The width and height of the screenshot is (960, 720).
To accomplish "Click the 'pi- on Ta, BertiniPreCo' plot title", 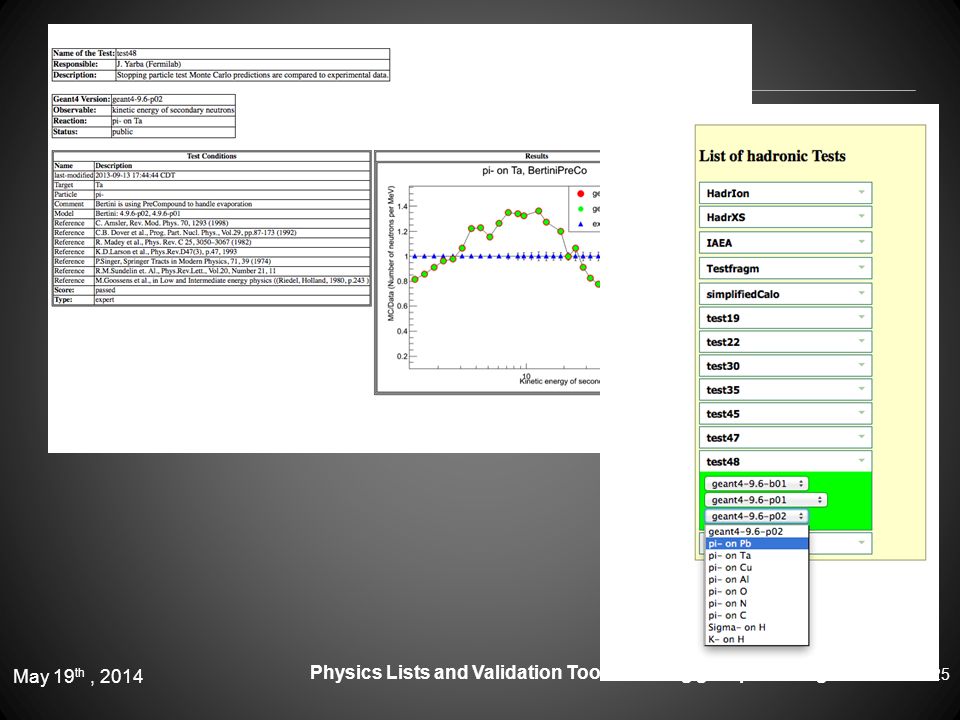I will [534, 171].
